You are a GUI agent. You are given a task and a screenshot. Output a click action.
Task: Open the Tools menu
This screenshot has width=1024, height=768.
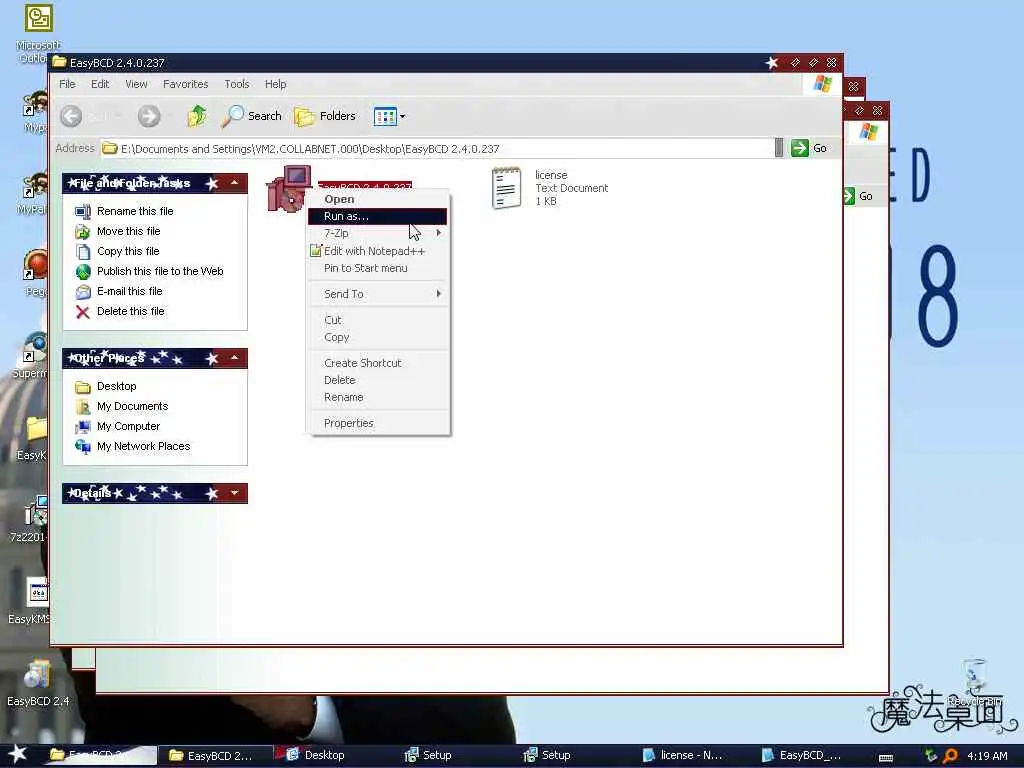coord(237,84)
